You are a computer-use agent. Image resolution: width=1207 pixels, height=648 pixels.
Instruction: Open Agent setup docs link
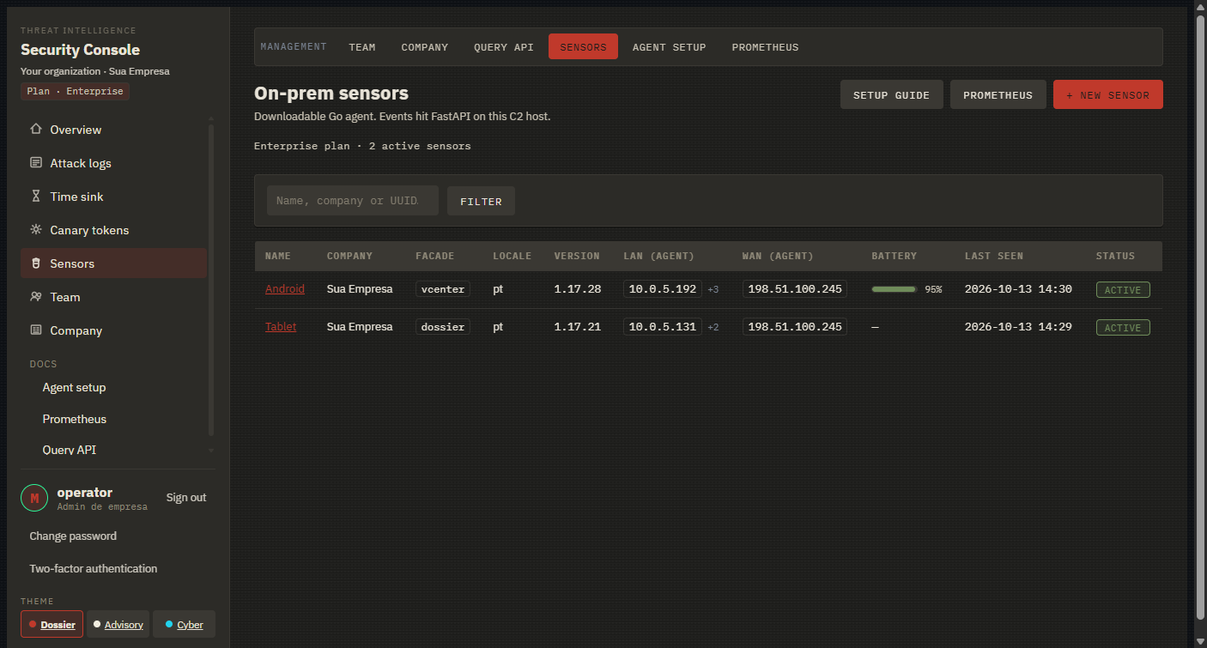[74, 387]
